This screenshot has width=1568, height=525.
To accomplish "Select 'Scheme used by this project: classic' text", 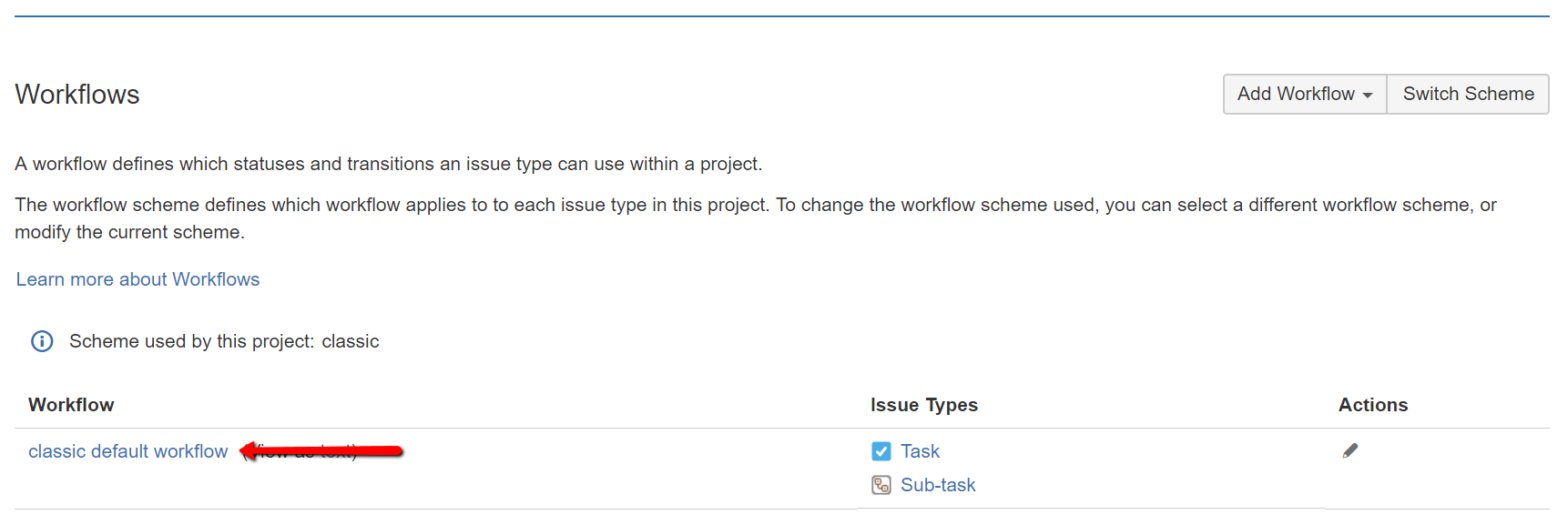I will 224,341.
